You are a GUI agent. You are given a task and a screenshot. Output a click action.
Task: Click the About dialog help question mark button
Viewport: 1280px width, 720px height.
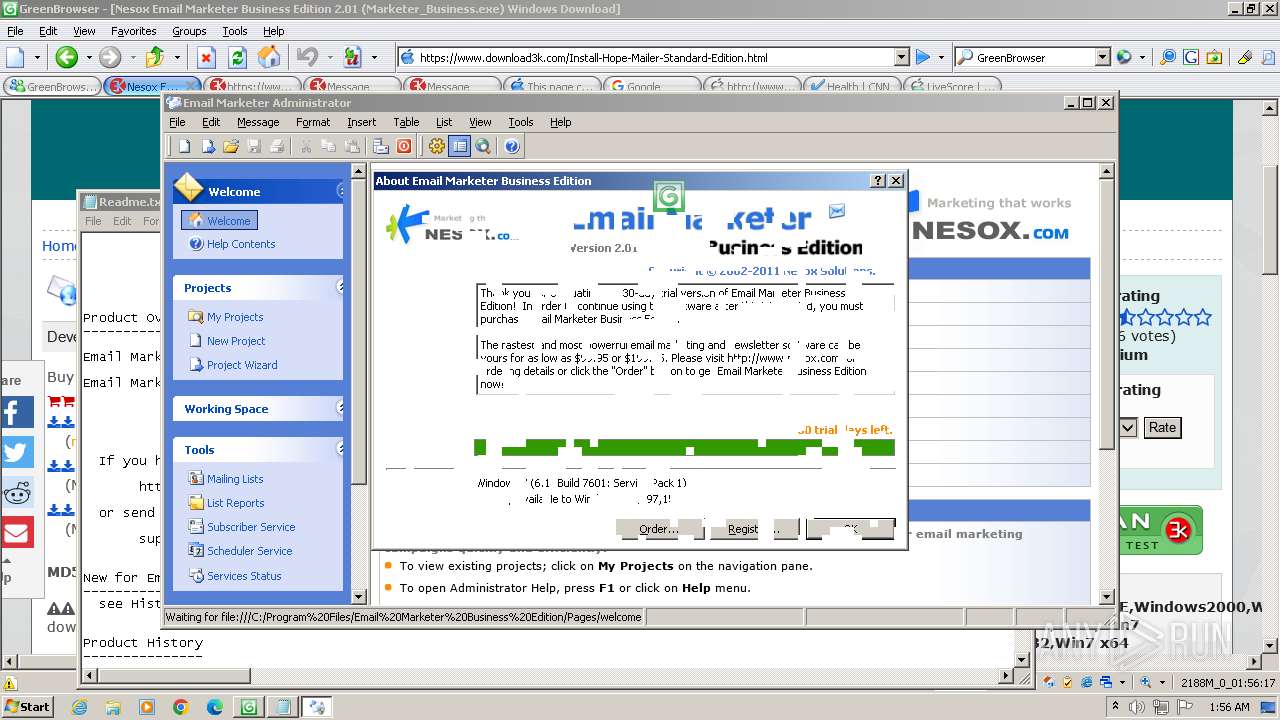(x=879, y=181)
